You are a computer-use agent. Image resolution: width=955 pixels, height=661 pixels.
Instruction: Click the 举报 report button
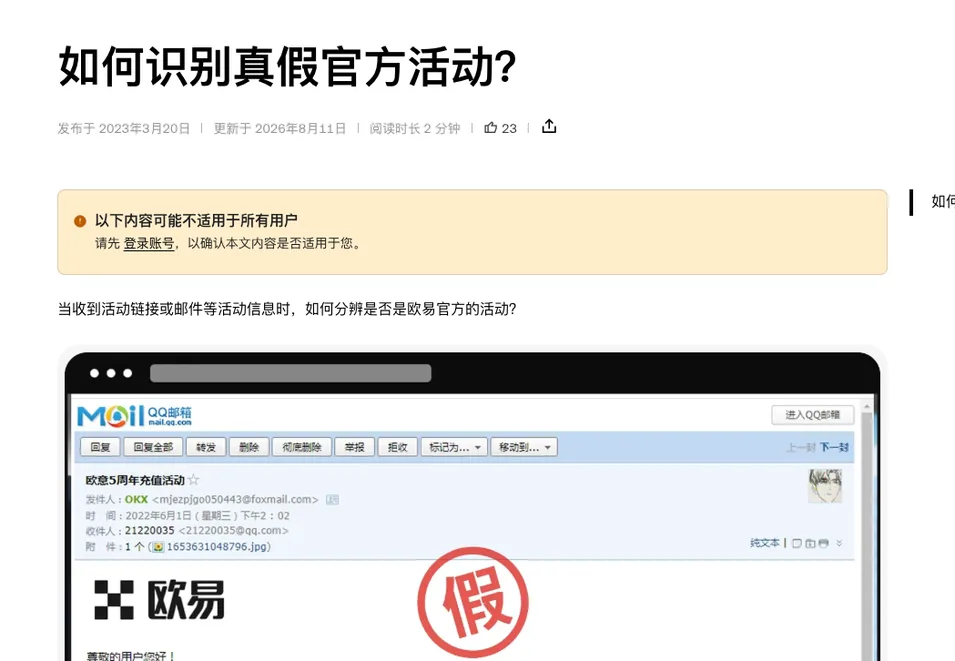tap(354, 447)
